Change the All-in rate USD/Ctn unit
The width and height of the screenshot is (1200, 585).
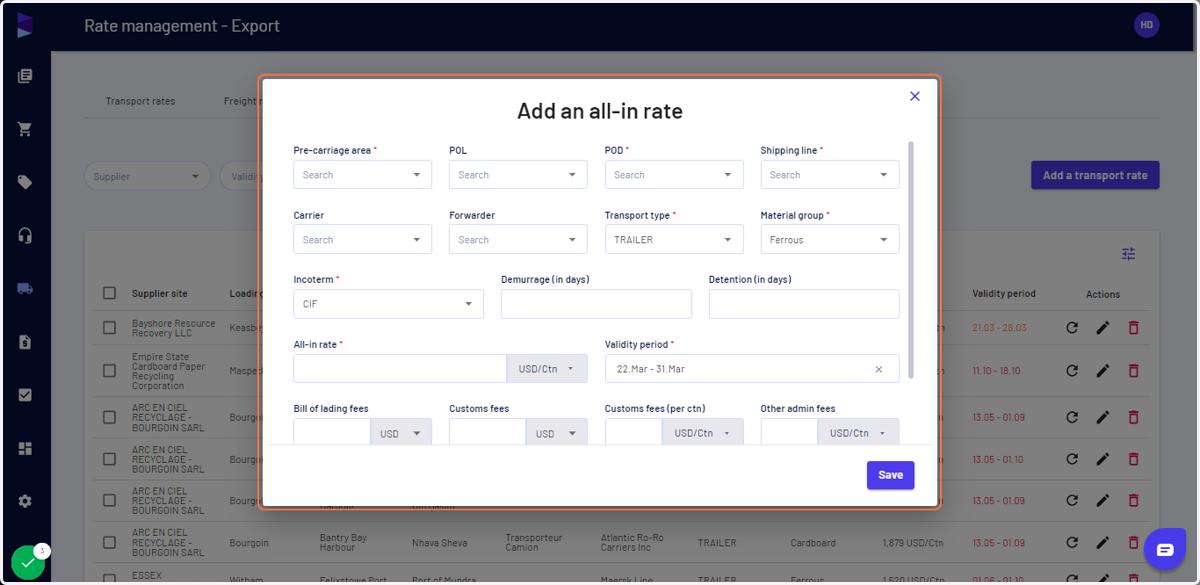click(x=547, y=369)
